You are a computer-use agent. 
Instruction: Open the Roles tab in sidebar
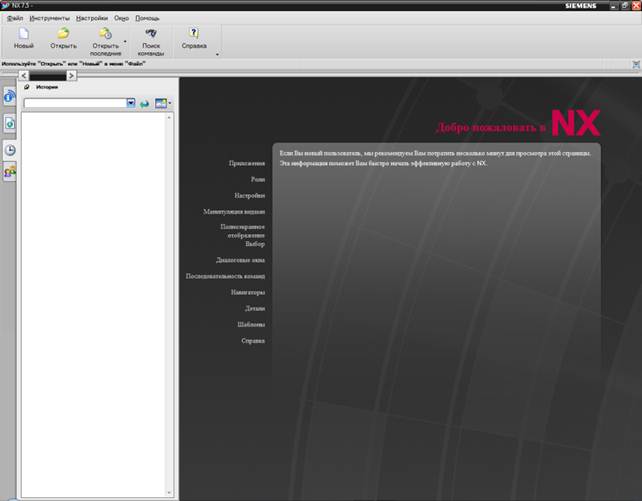(9, 172)
